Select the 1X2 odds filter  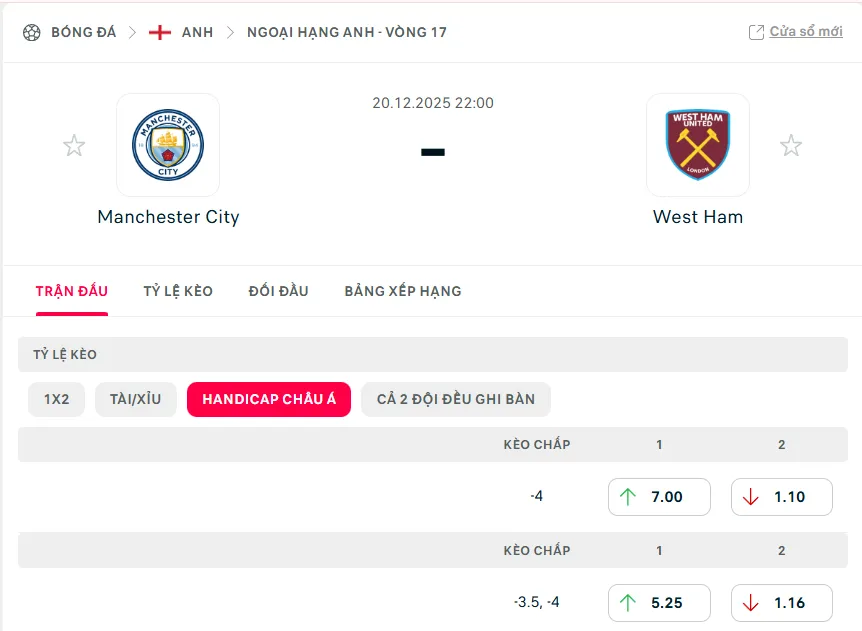[x=56, y=399]
